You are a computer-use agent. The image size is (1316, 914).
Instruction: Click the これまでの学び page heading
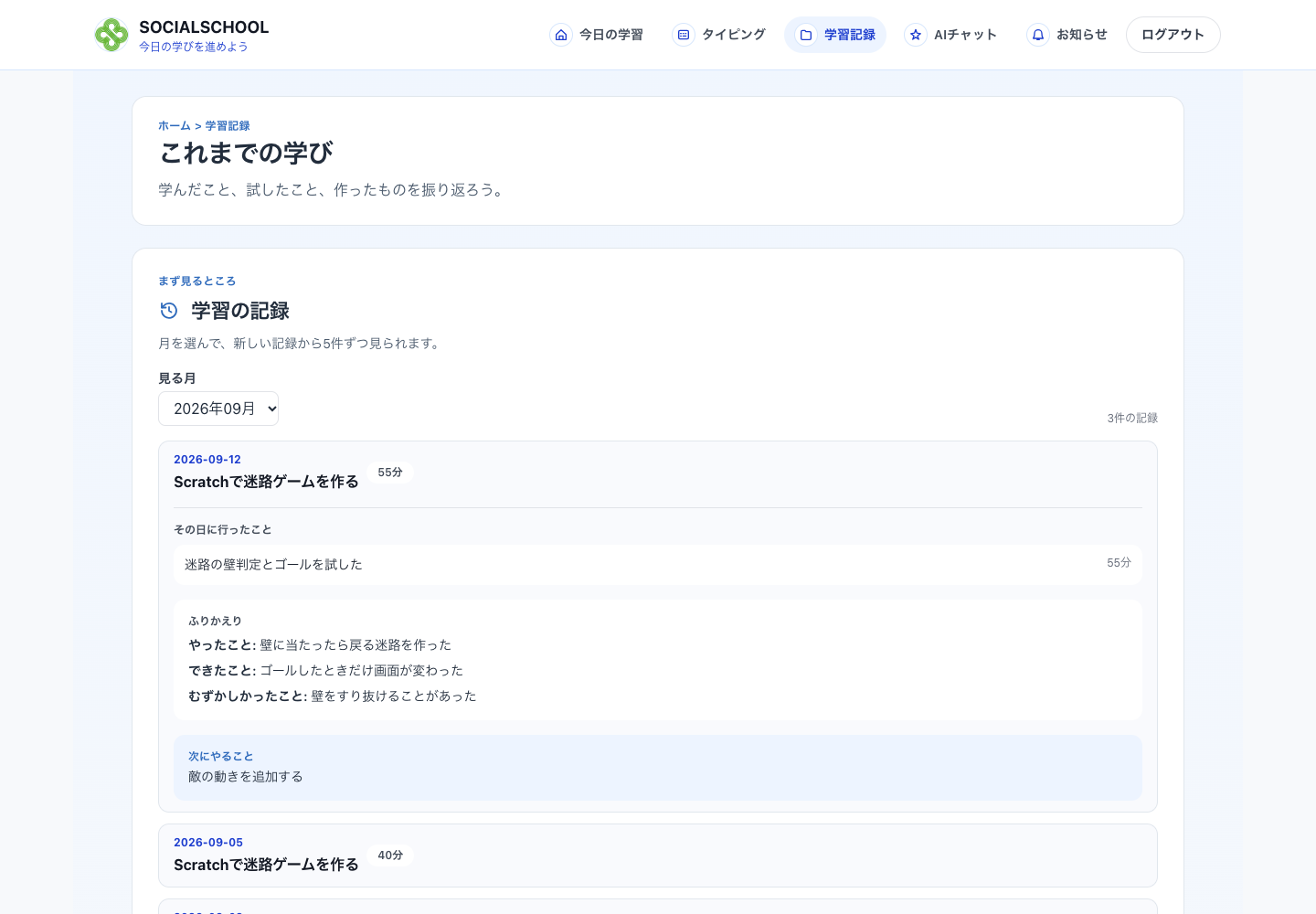(x=246, y=153)
